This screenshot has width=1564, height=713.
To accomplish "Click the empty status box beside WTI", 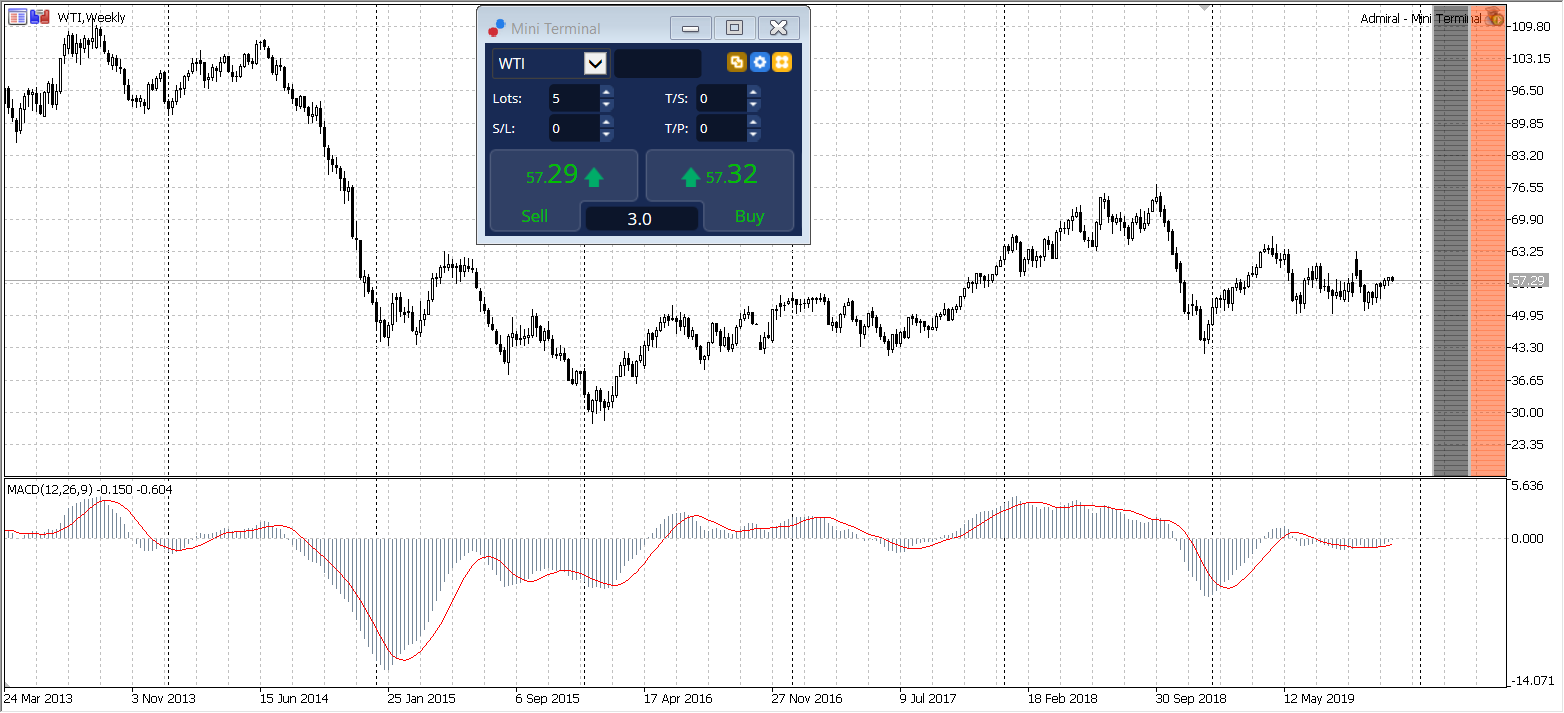I will [x=657, y=63].
